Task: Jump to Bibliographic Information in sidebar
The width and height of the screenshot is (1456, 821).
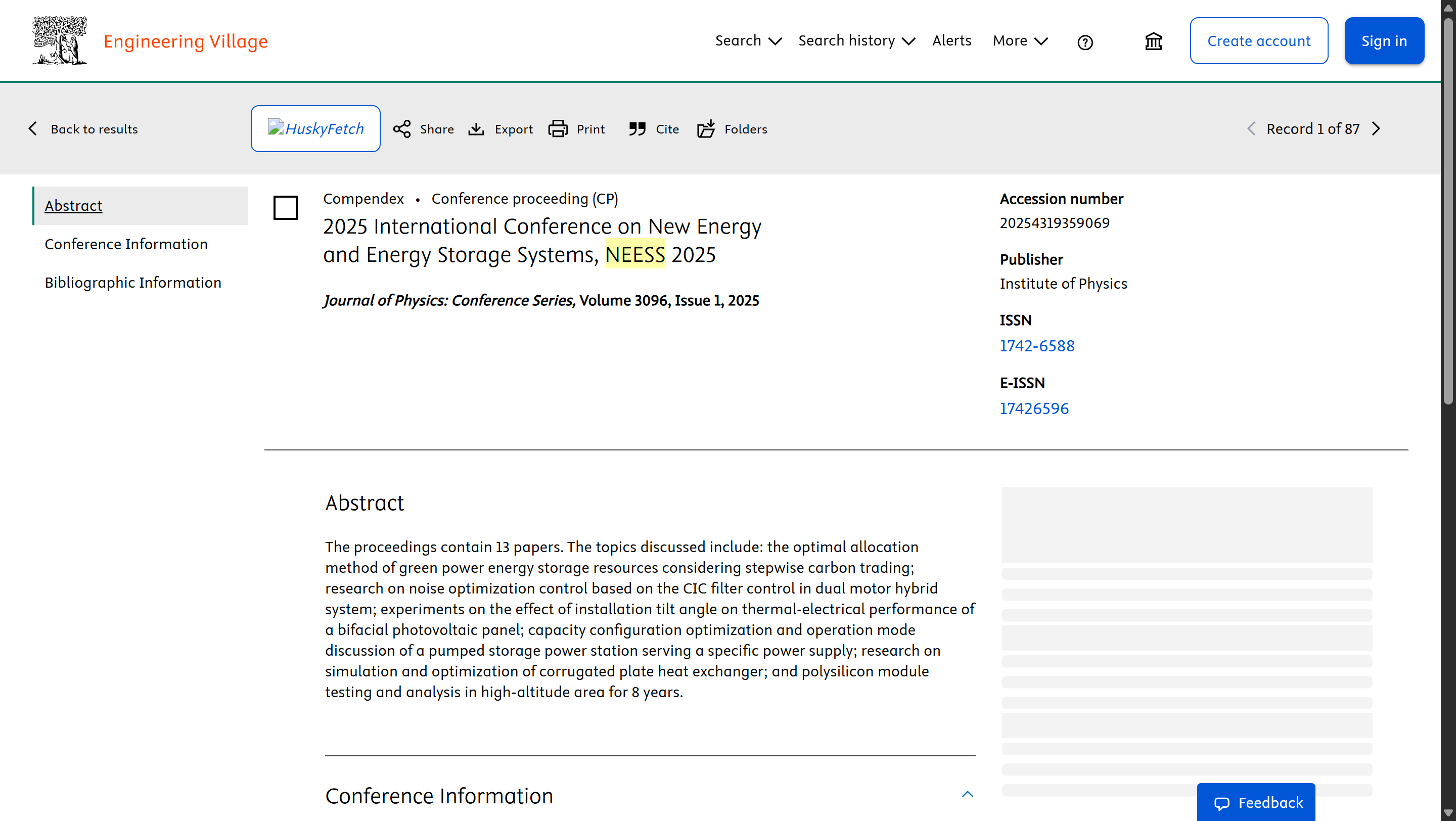Action: tap(133, 283)
